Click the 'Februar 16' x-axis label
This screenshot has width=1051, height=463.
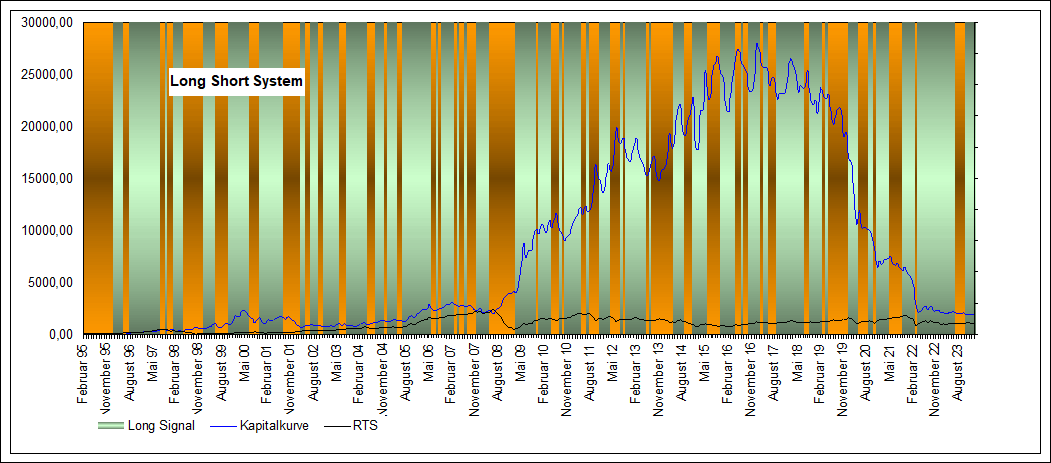pyautogui.click(x=727, y=374)
